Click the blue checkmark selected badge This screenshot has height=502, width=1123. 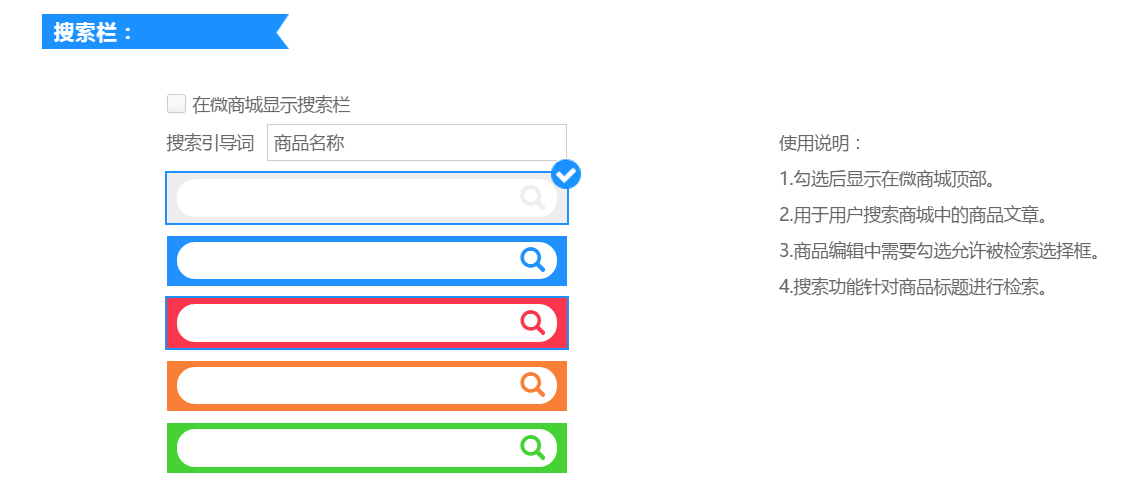pyautogui.click(x=566, y=174)
